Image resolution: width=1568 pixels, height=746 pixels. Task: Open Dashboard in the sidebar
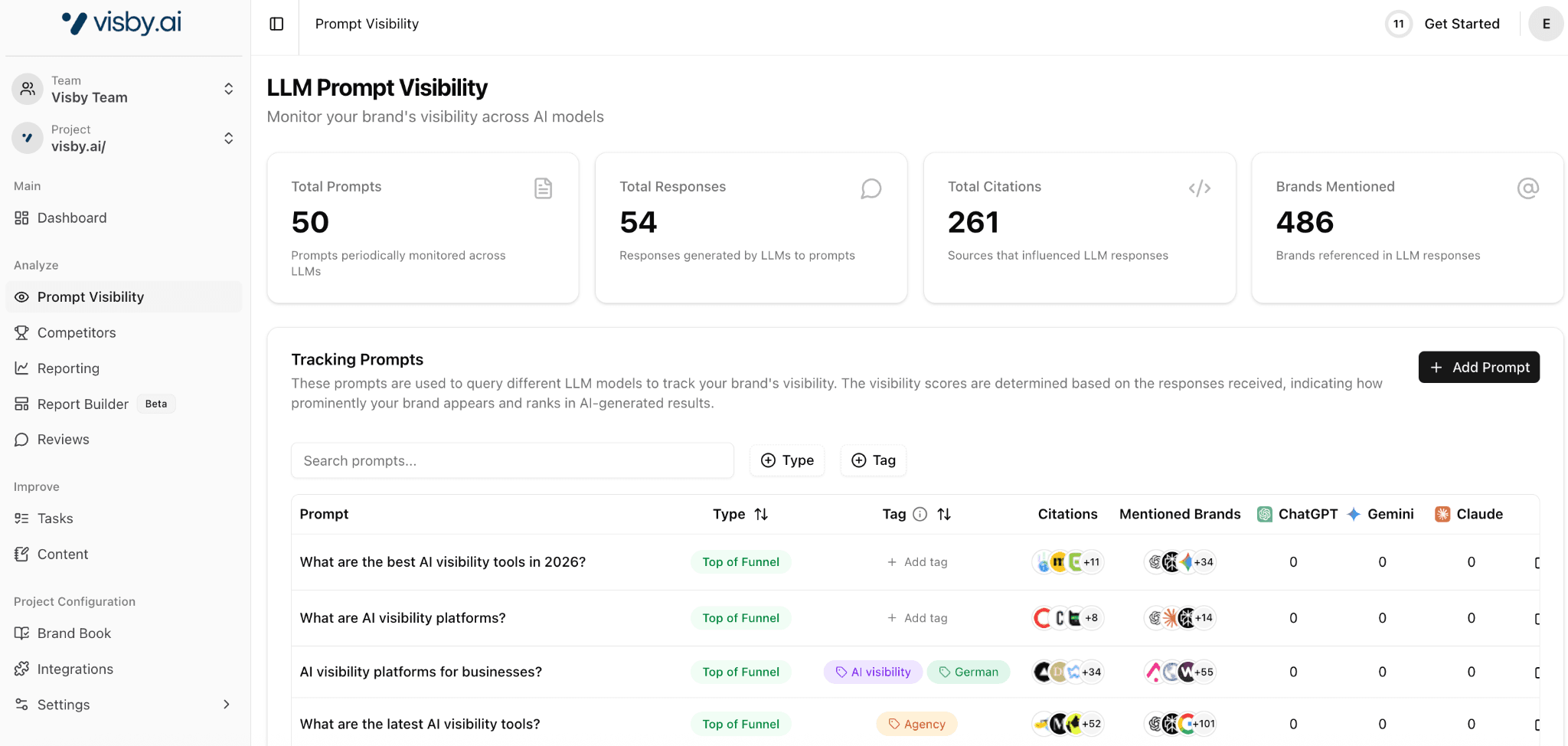[123, 218]
